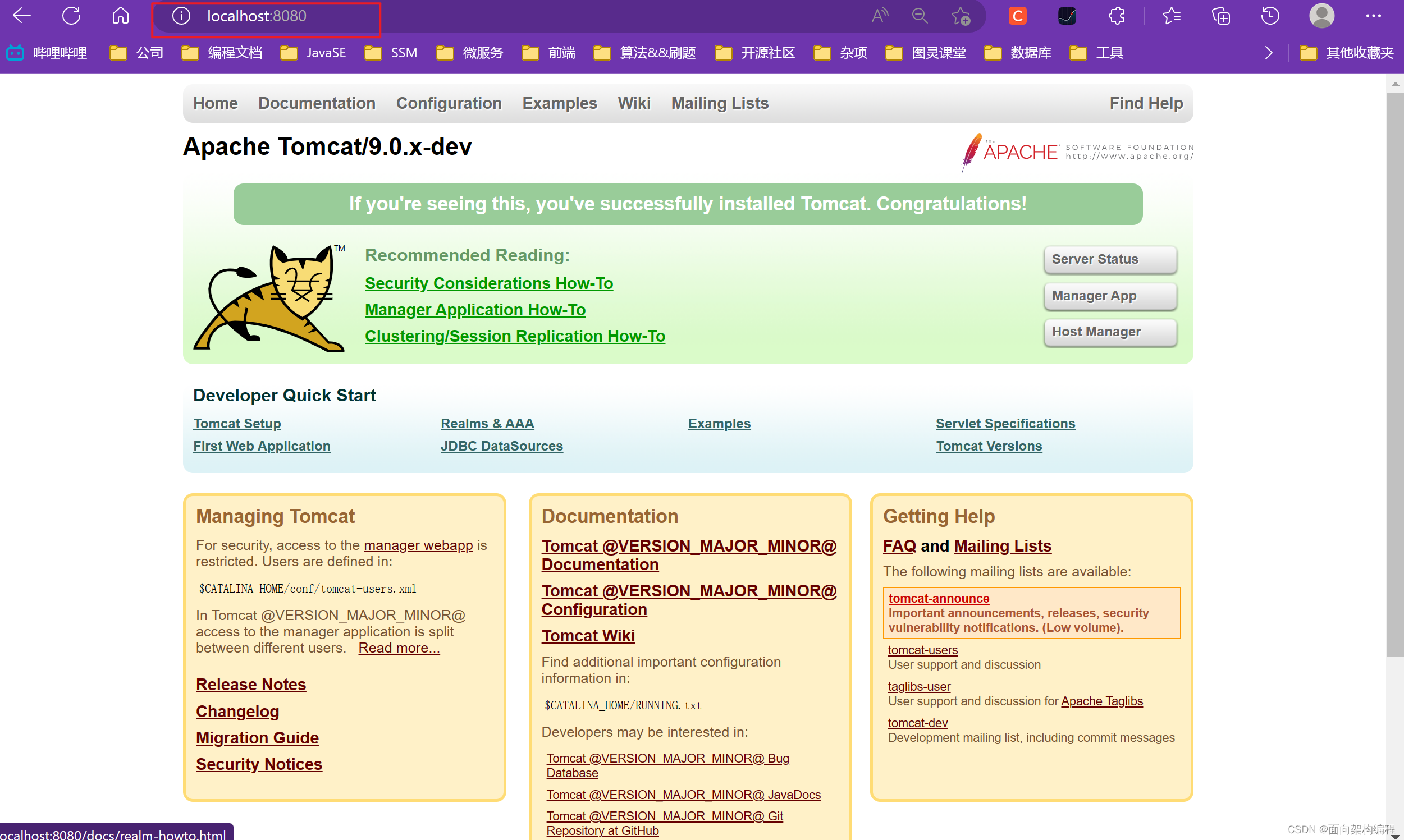
Task: Open the First Web Application link
Action: [x=262, y=446]
